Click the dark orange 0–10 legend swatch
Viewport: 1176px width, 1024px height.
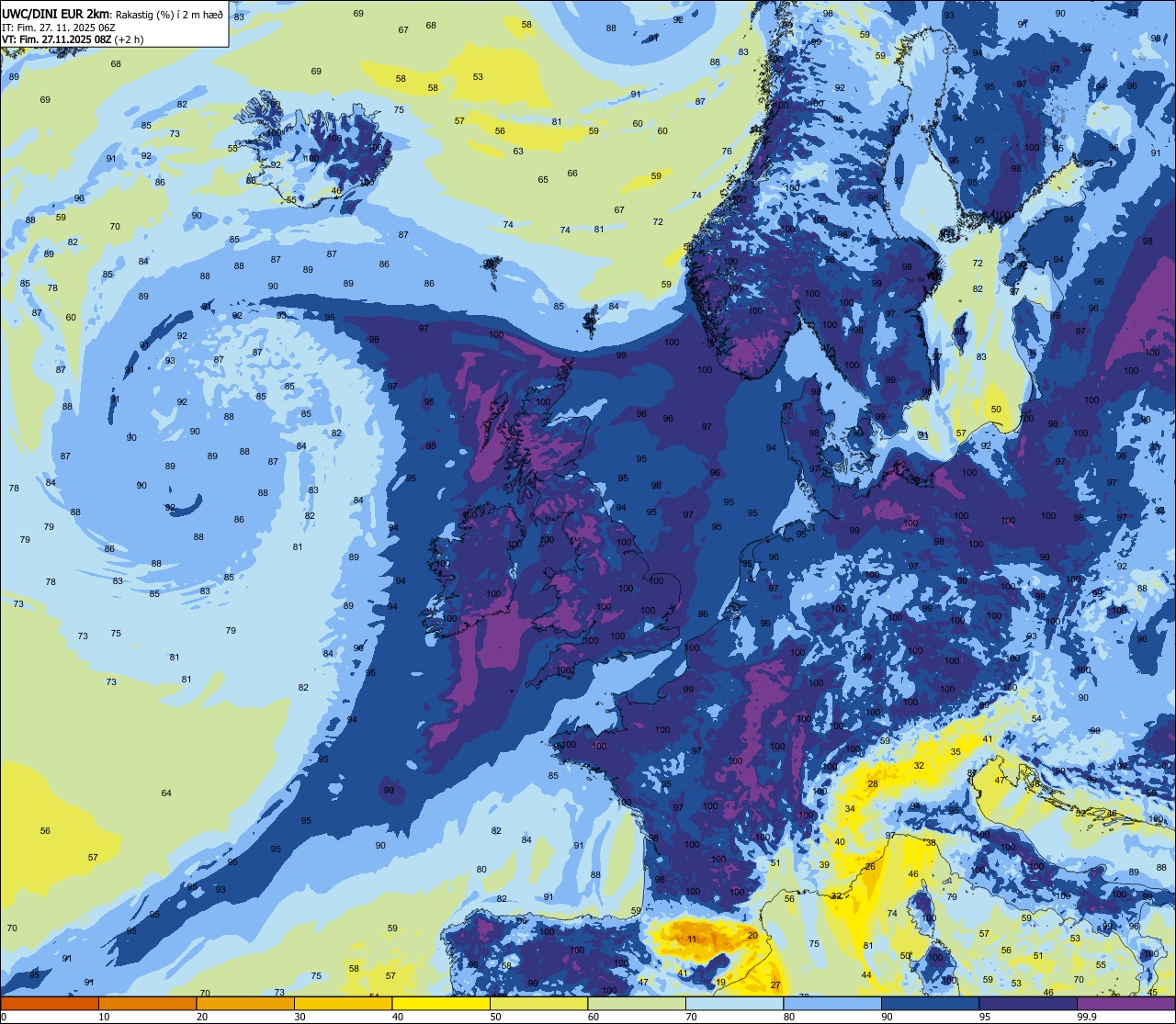click(x=50, y=1003)
